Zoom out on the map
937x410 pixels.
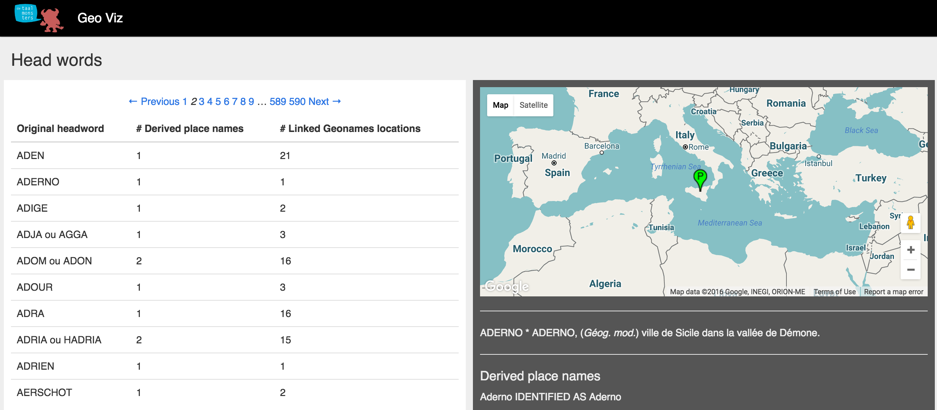[910, 270]
